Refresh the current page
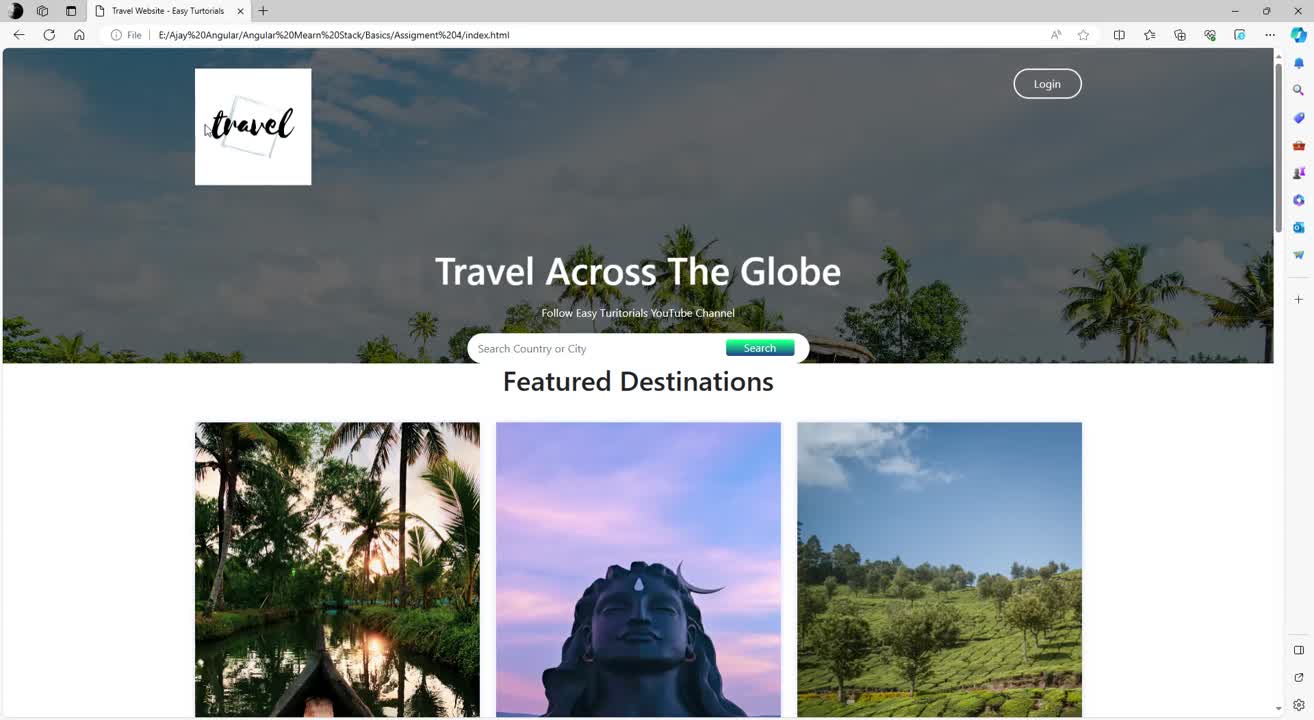This screenshot has height=720, width=1314. click(49, 35)
